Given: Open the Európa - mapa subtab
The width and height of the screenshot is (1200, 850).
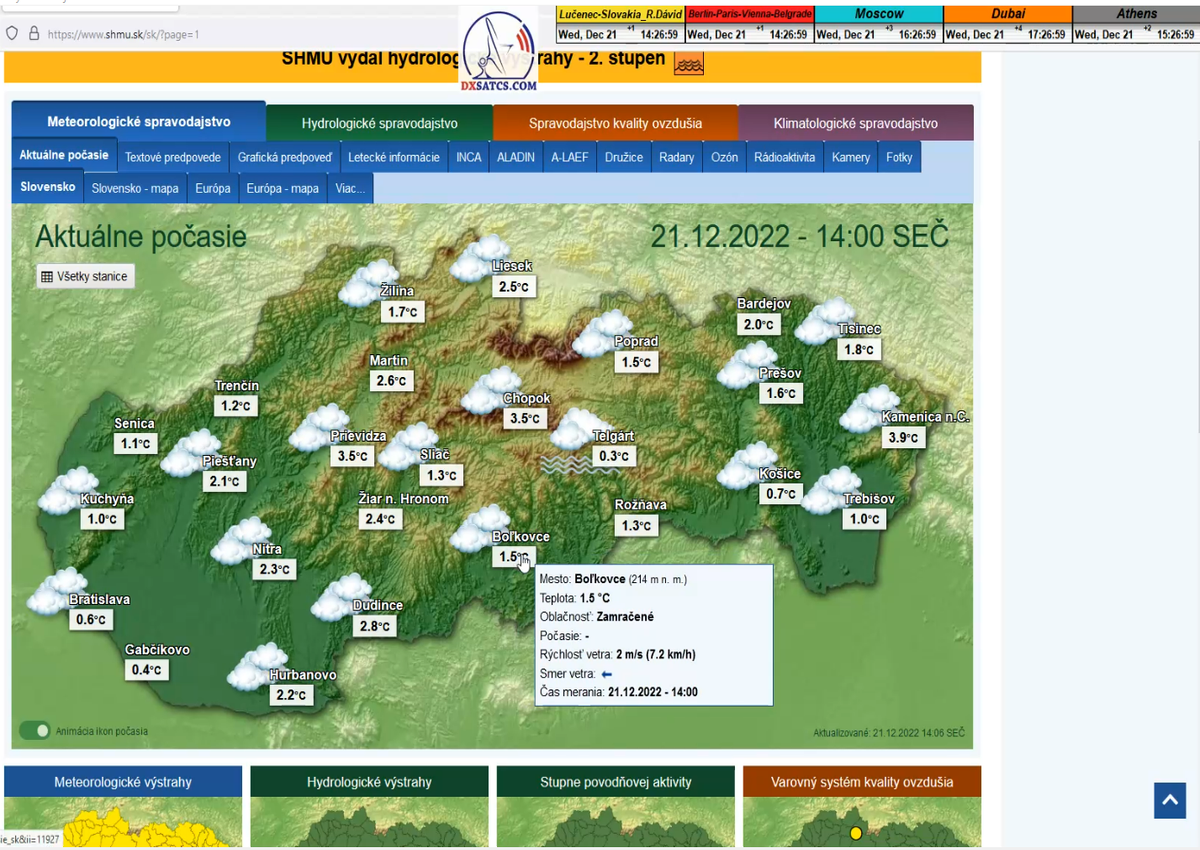Looking at the screenshot, I should (x=282, y=188).
